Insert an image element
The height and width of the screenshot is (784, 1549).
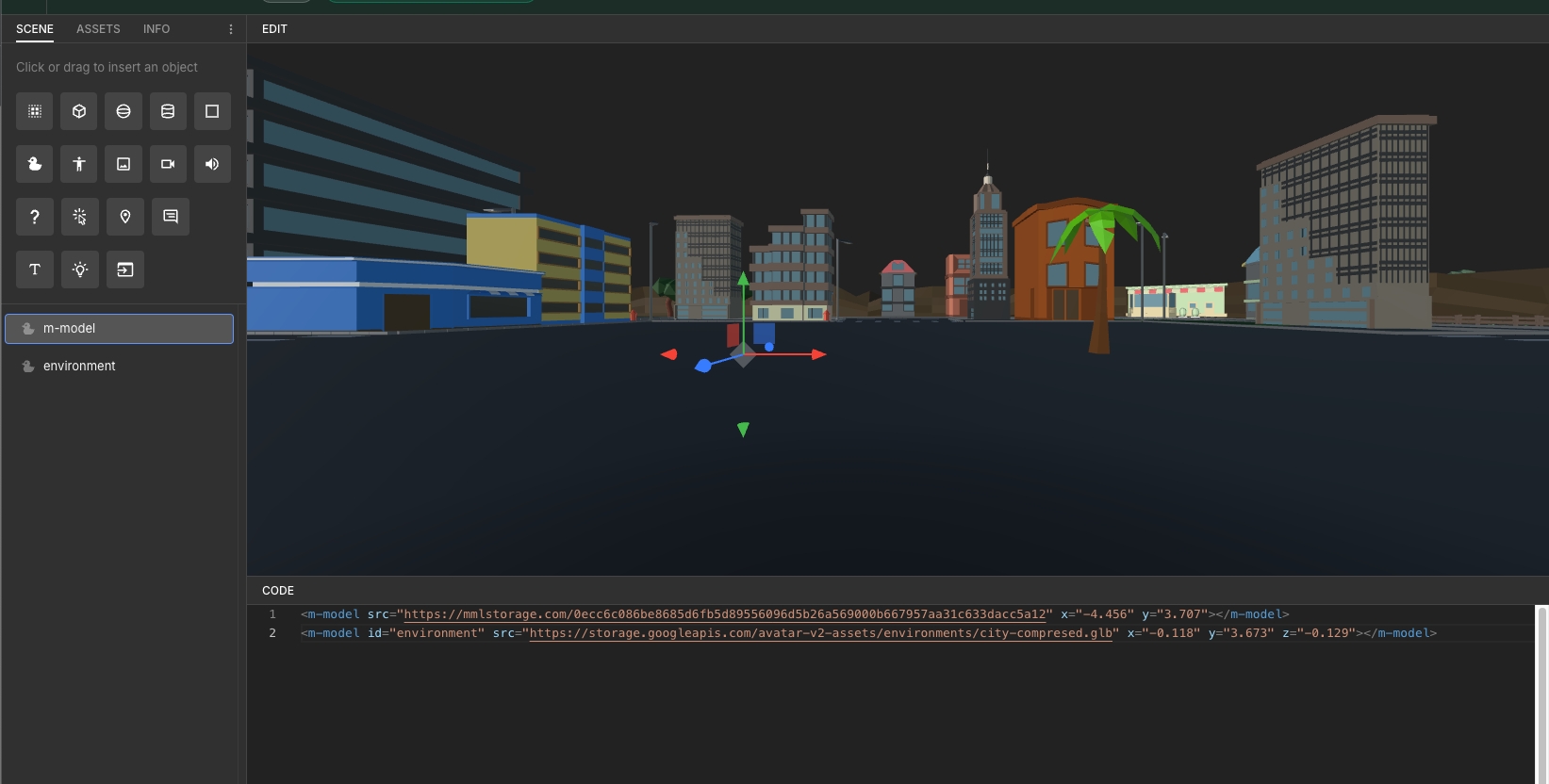pyautogui.click(x=124, y=164)
